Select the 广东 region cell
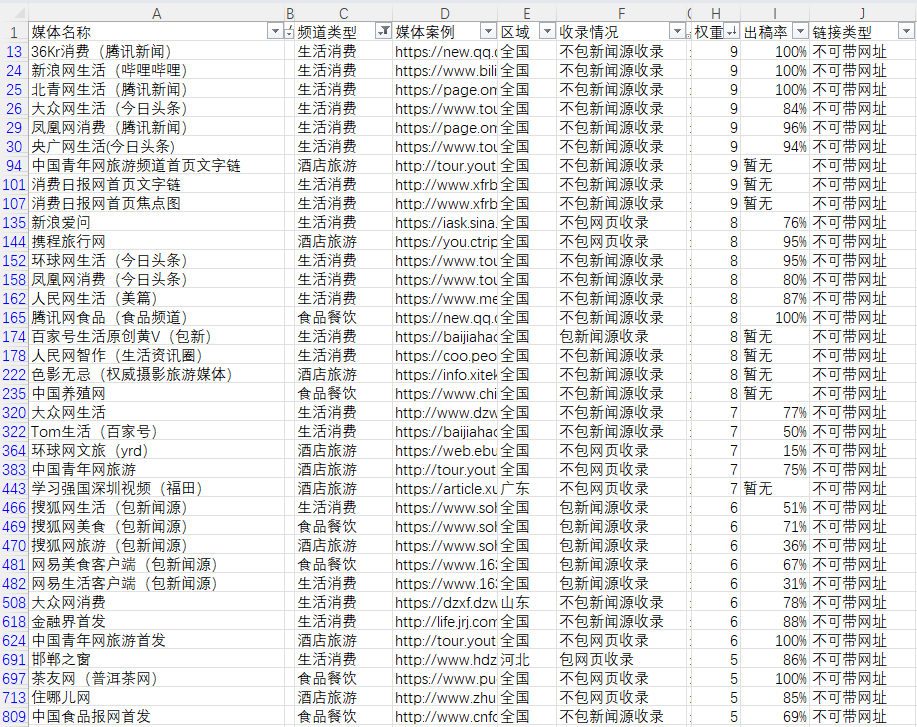This screenshot has height=727, width=917. [514, 489]
